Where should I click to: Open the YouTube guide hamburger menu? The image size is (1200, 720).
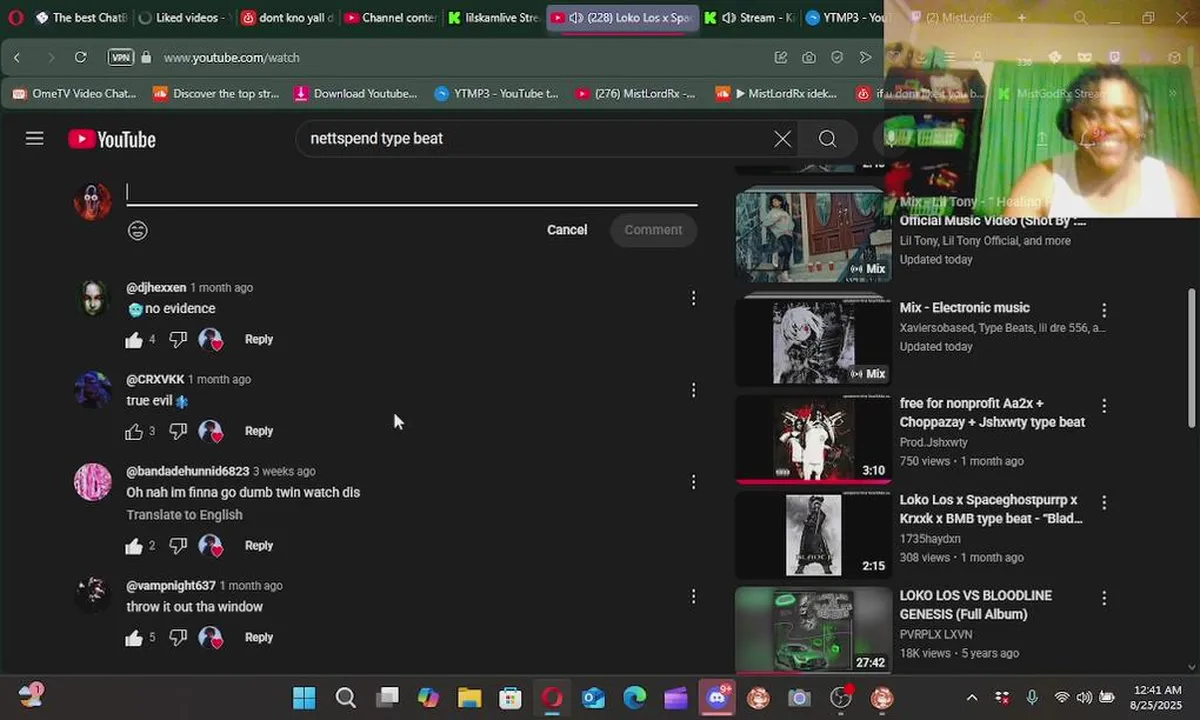[x=35, y=139]
